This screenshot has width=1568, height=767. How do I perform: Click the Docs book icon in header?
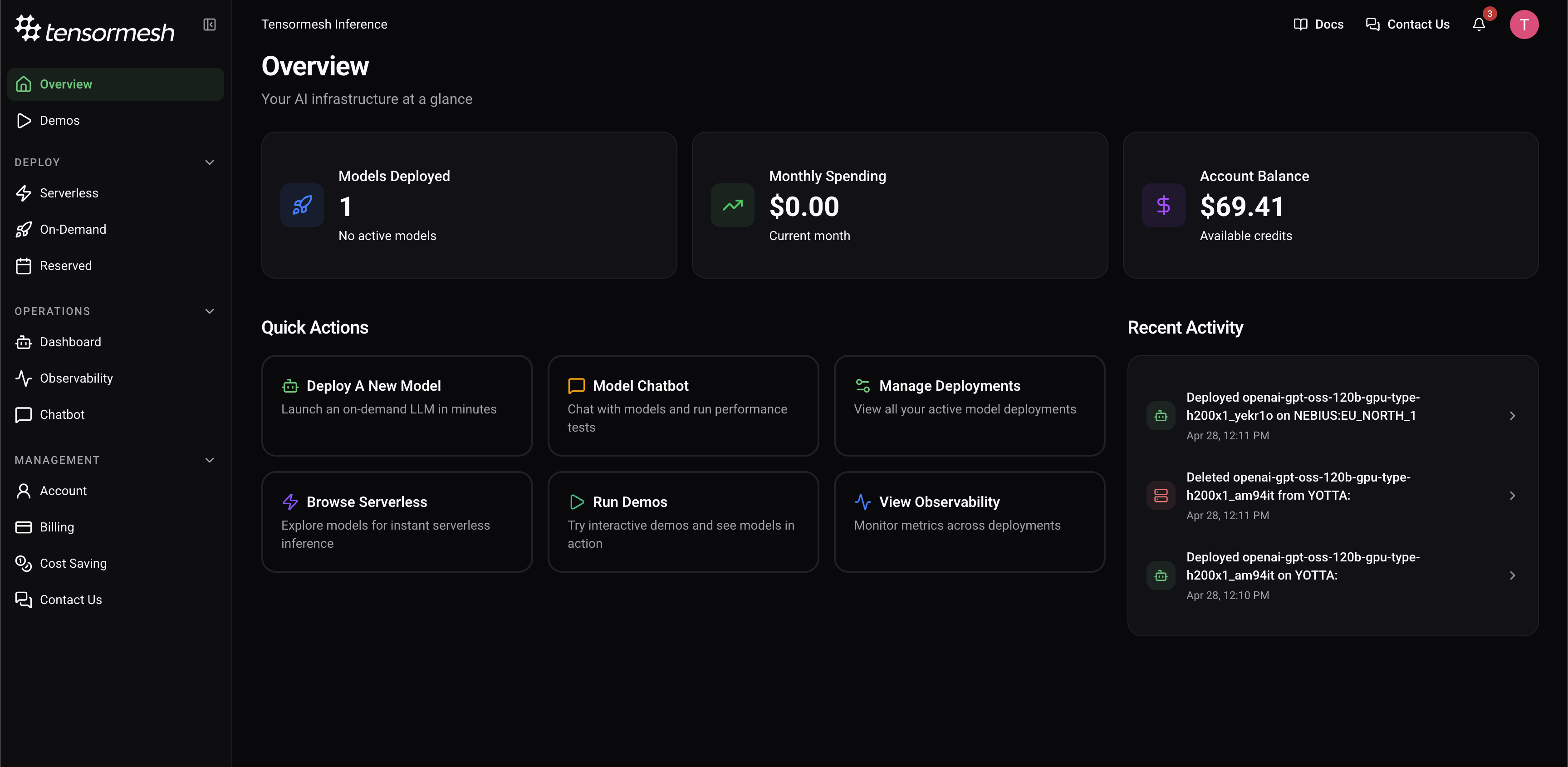pyautogui.click(x=1300, y=25)
